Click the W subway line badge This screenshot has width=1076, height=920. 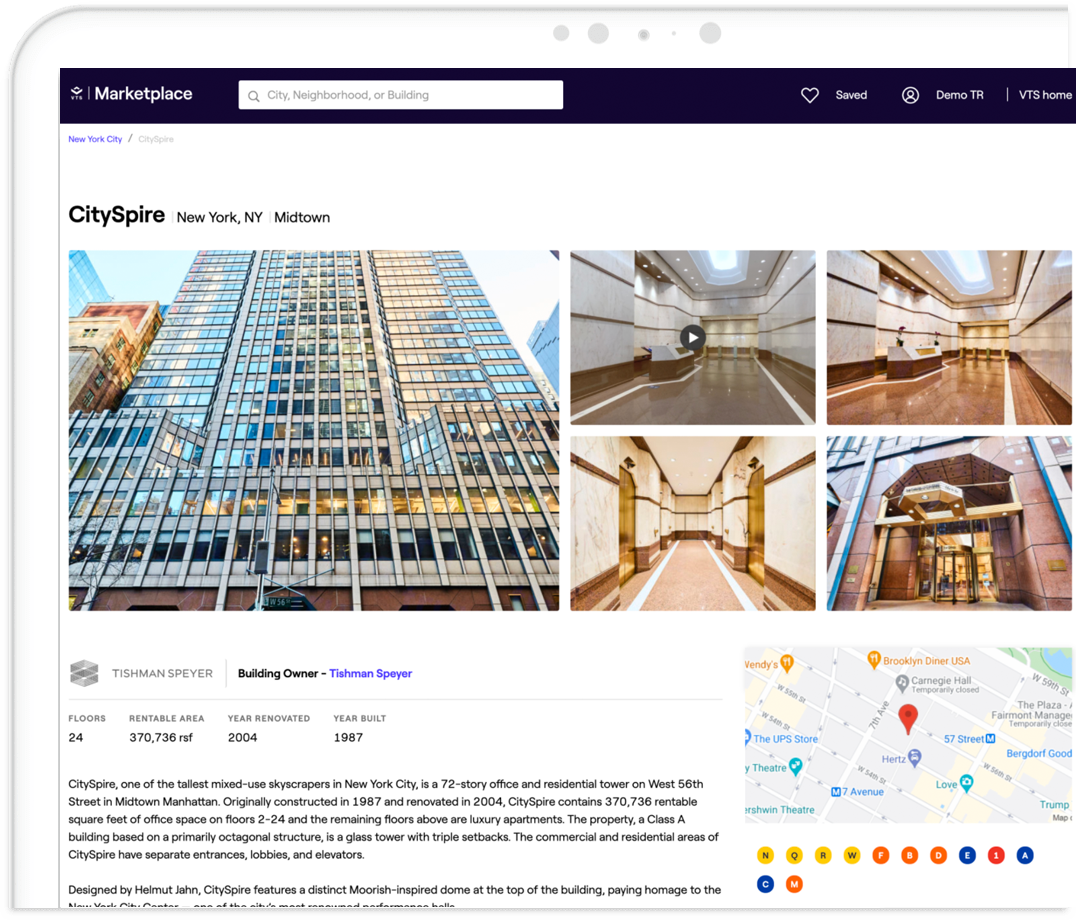click(852, 856)
